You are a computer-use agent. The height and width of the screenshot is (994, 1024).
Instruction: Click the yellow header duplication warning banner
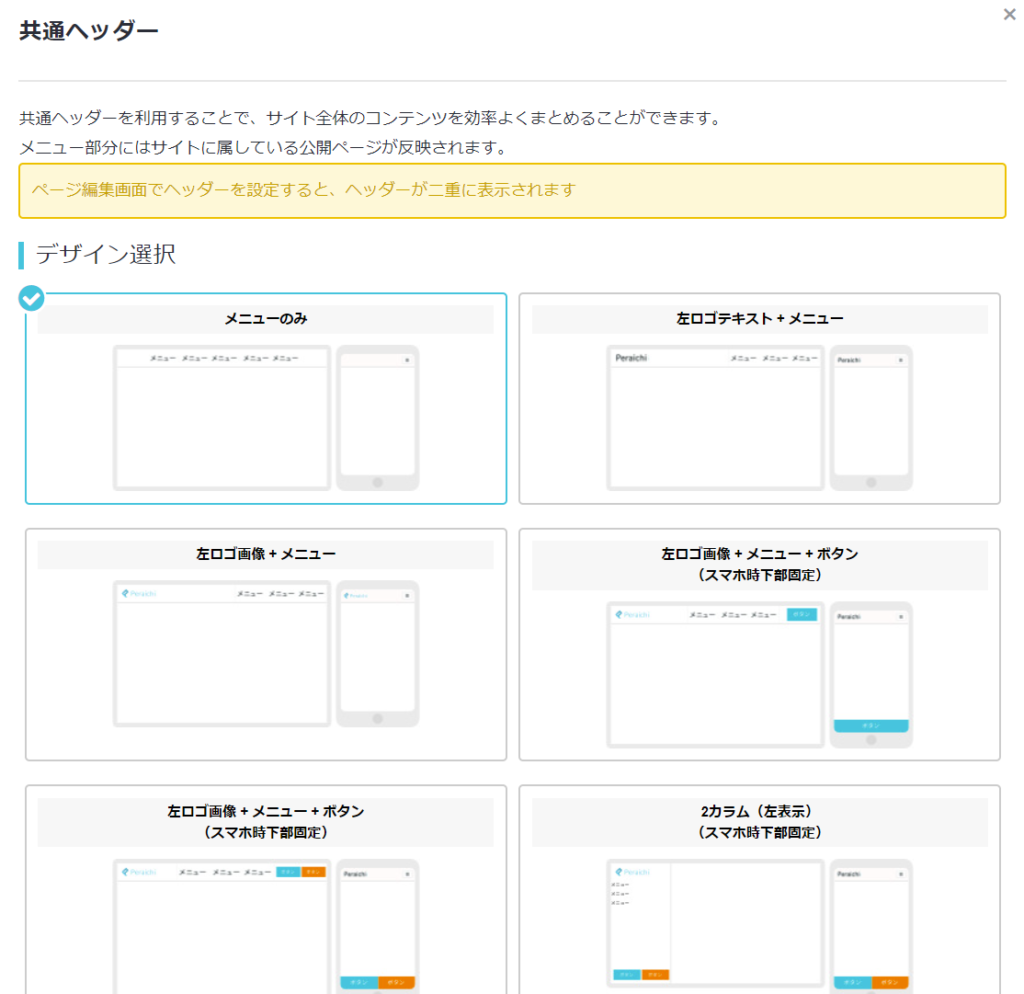pyautogui.click(x=512, y=190)
